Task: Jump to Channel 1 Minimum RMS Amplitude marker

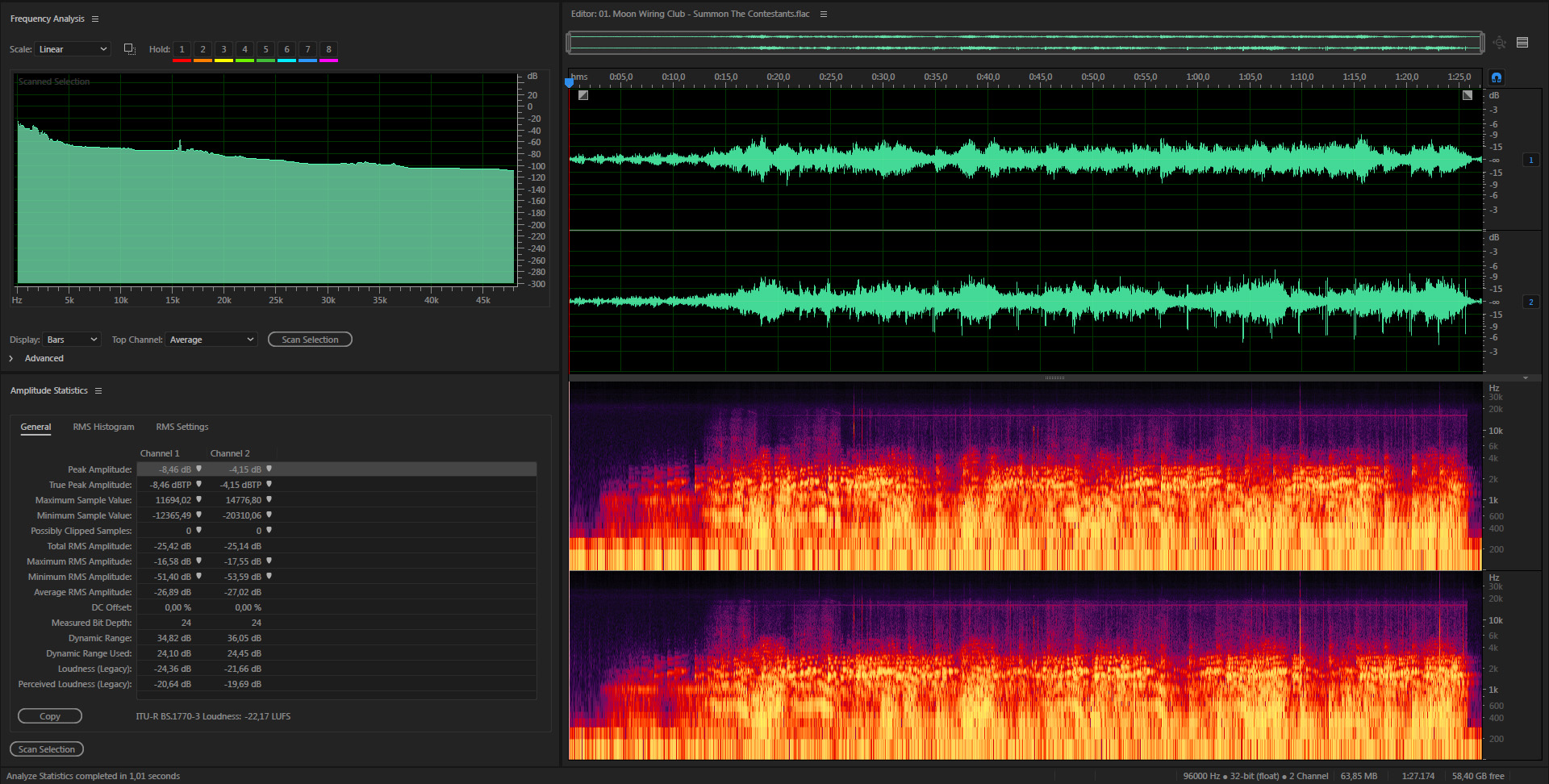Action: (x=199, y=576)
